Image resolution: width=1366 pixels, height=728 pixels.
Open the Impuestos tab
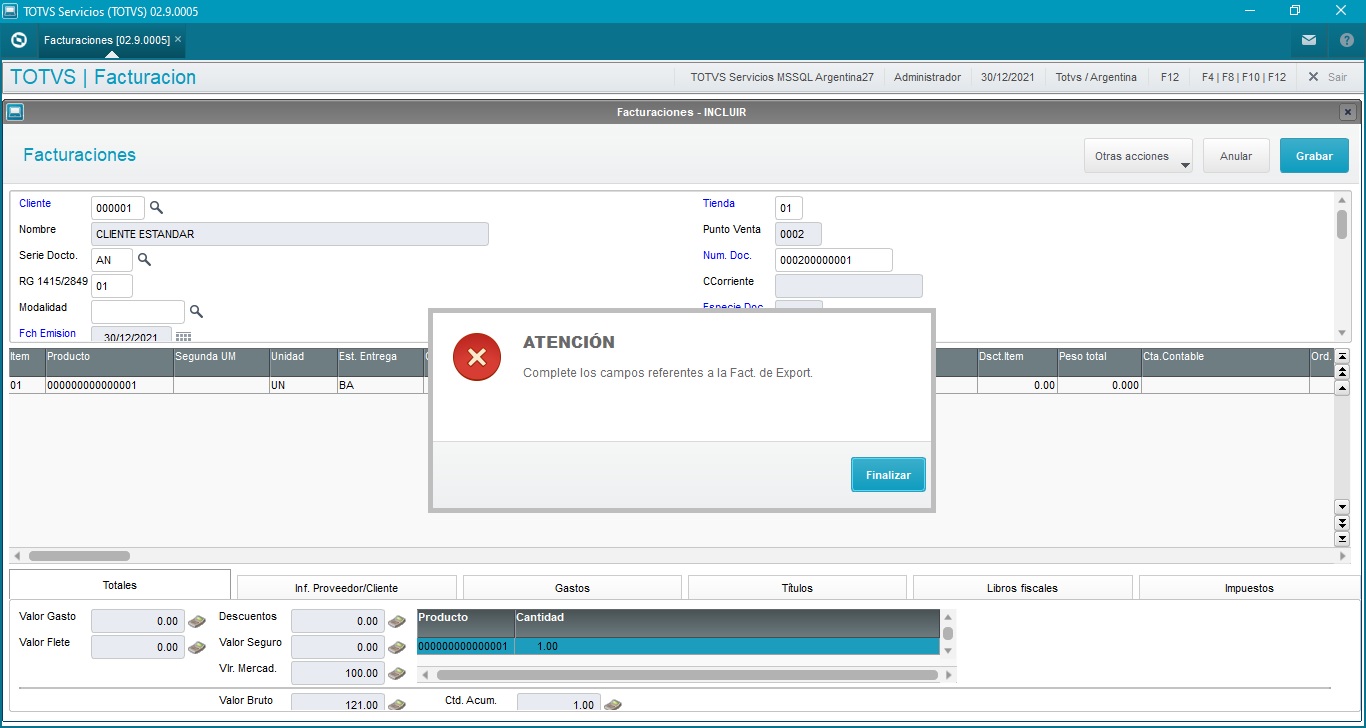click(x=1249, y=588)
